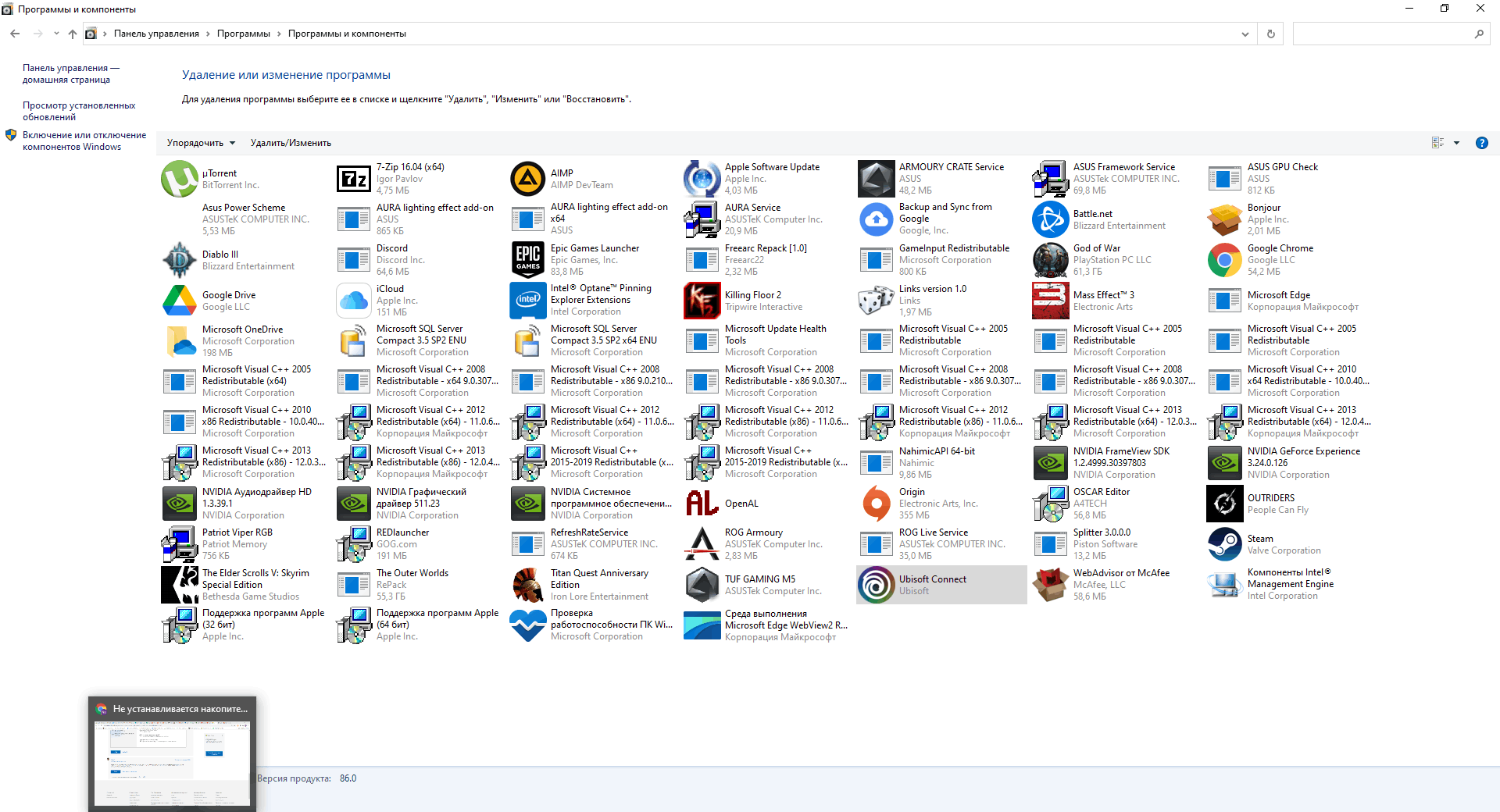Select the Microsoft Edge entry

pos(1289,301)
